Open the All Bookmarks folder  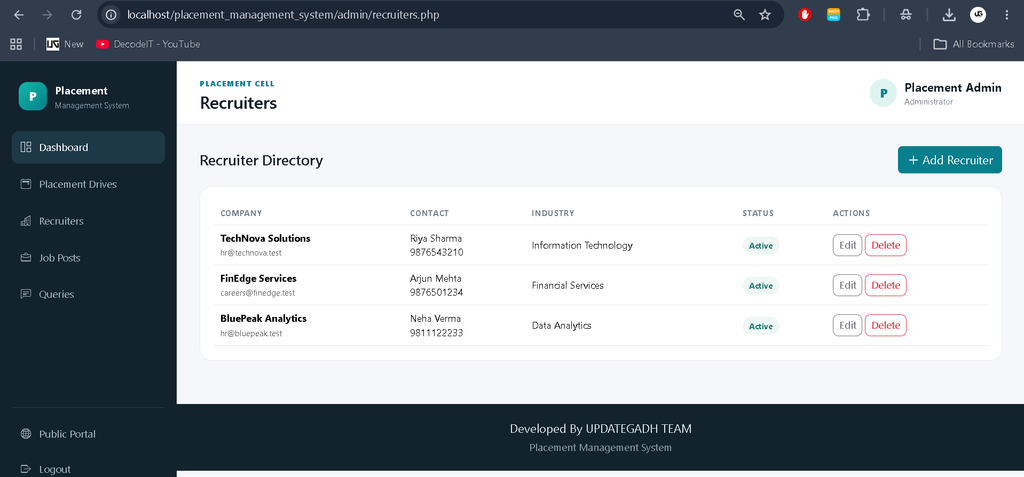pyautogui.click(x=974, y=44)
